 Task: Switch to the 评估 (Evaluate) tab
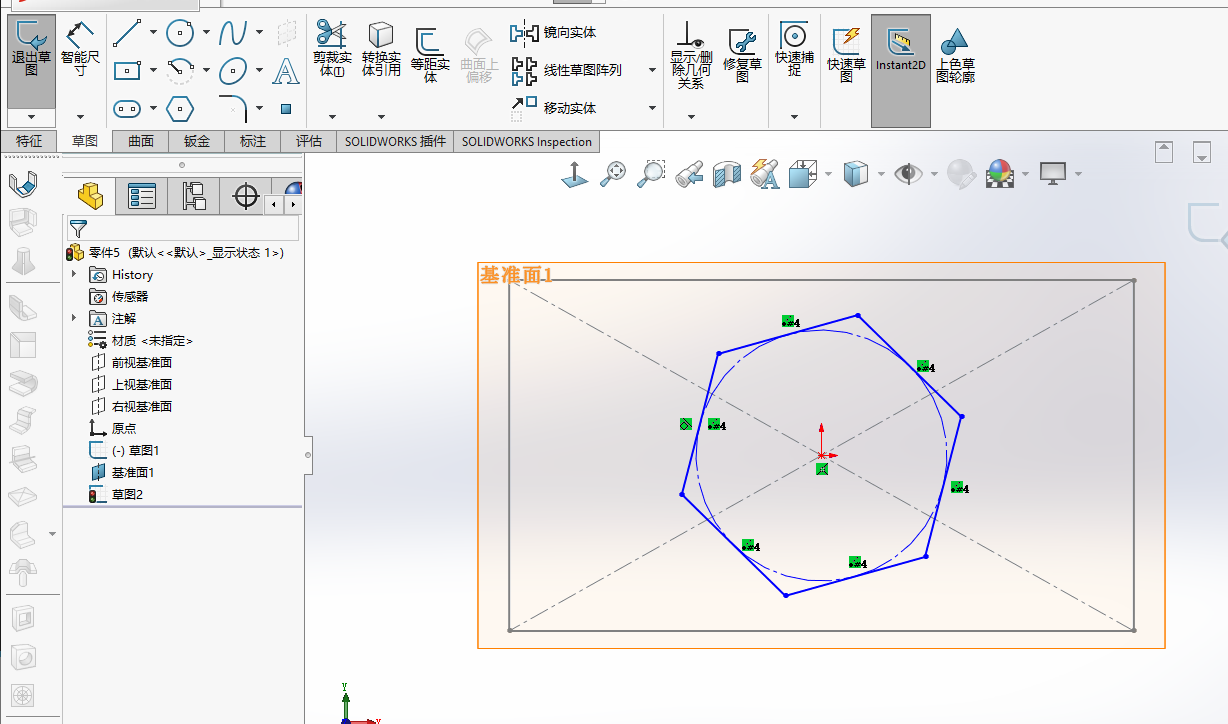(x=309, y=141)
